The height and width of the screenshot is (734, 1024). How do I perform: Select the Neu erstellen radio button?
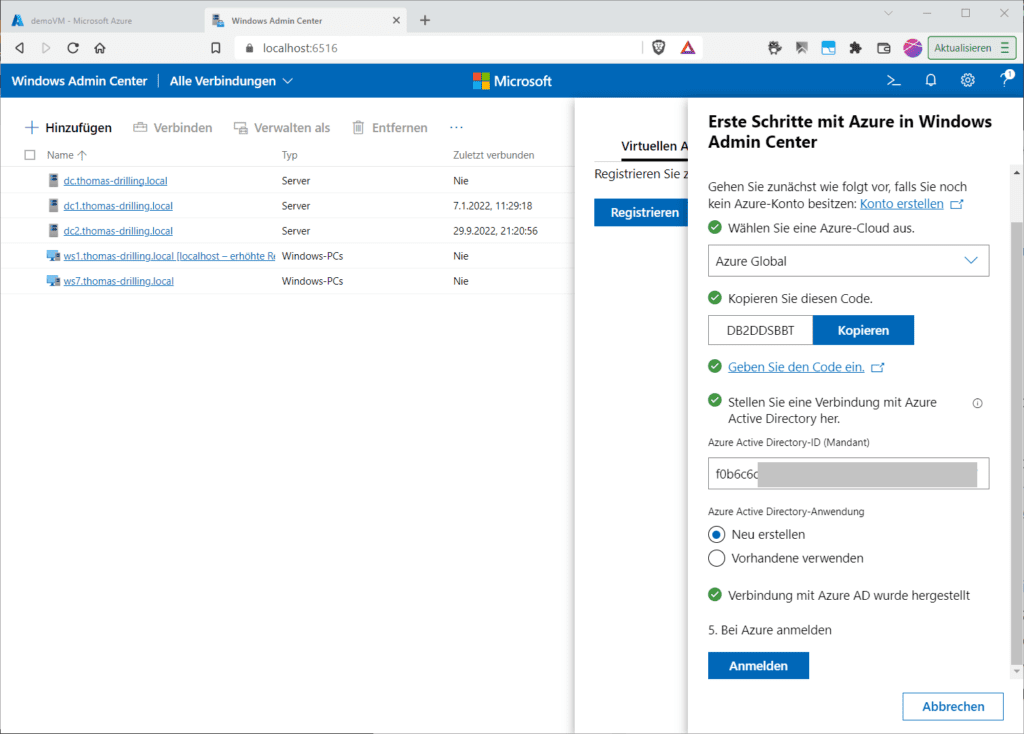[716, 534]
